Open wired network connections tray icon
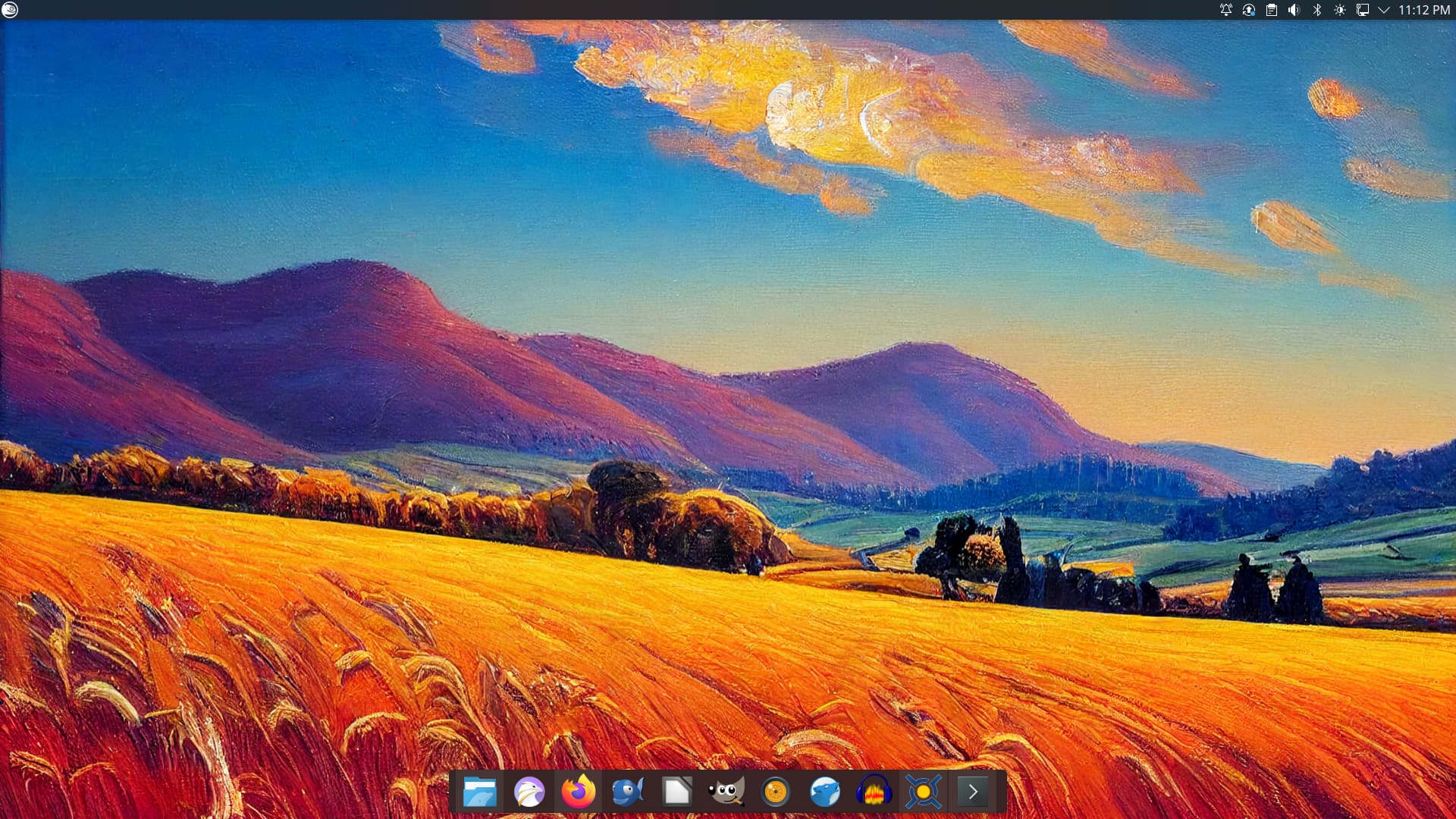Image resolution: width=1456 pixels, height=819 pixels. click(x=1363, y=10)
